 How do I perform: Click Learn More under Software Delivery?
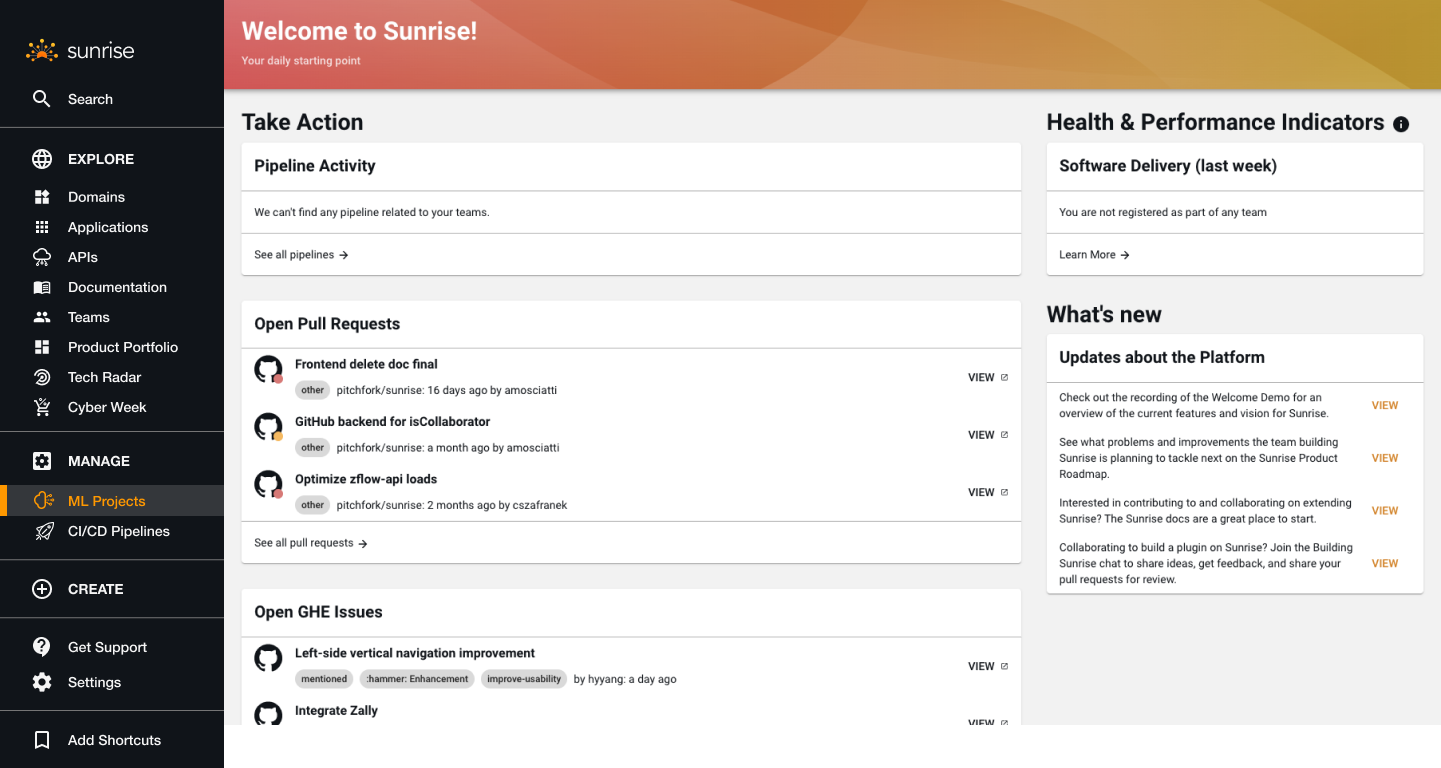click(1094, 255)
